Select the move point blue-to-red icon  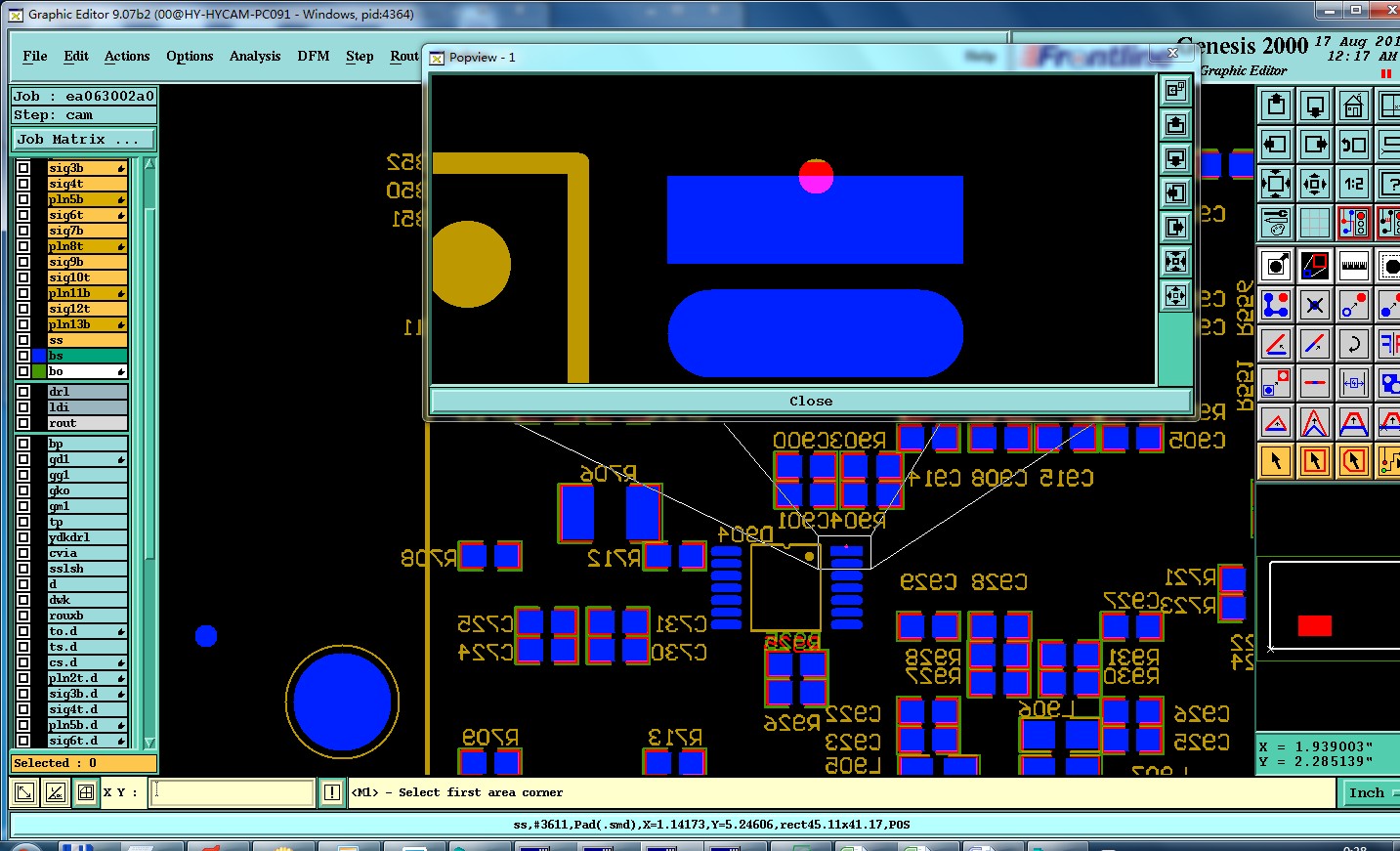1354,305
